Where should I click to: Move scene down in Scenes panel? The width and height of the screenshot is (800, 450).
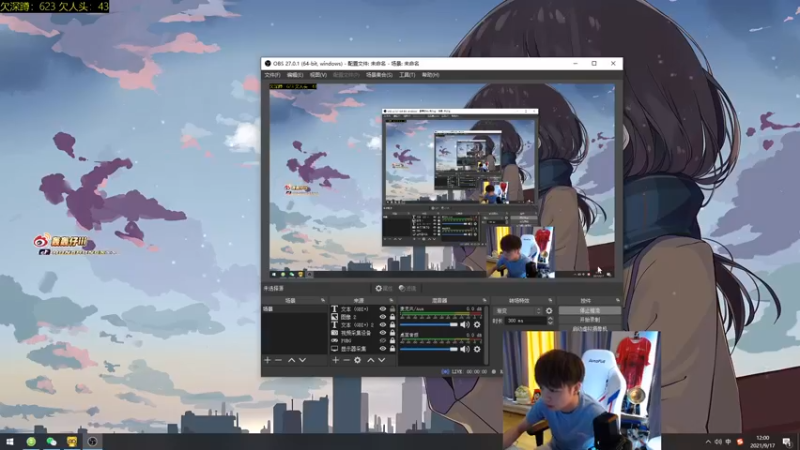[x=303, y=360]
